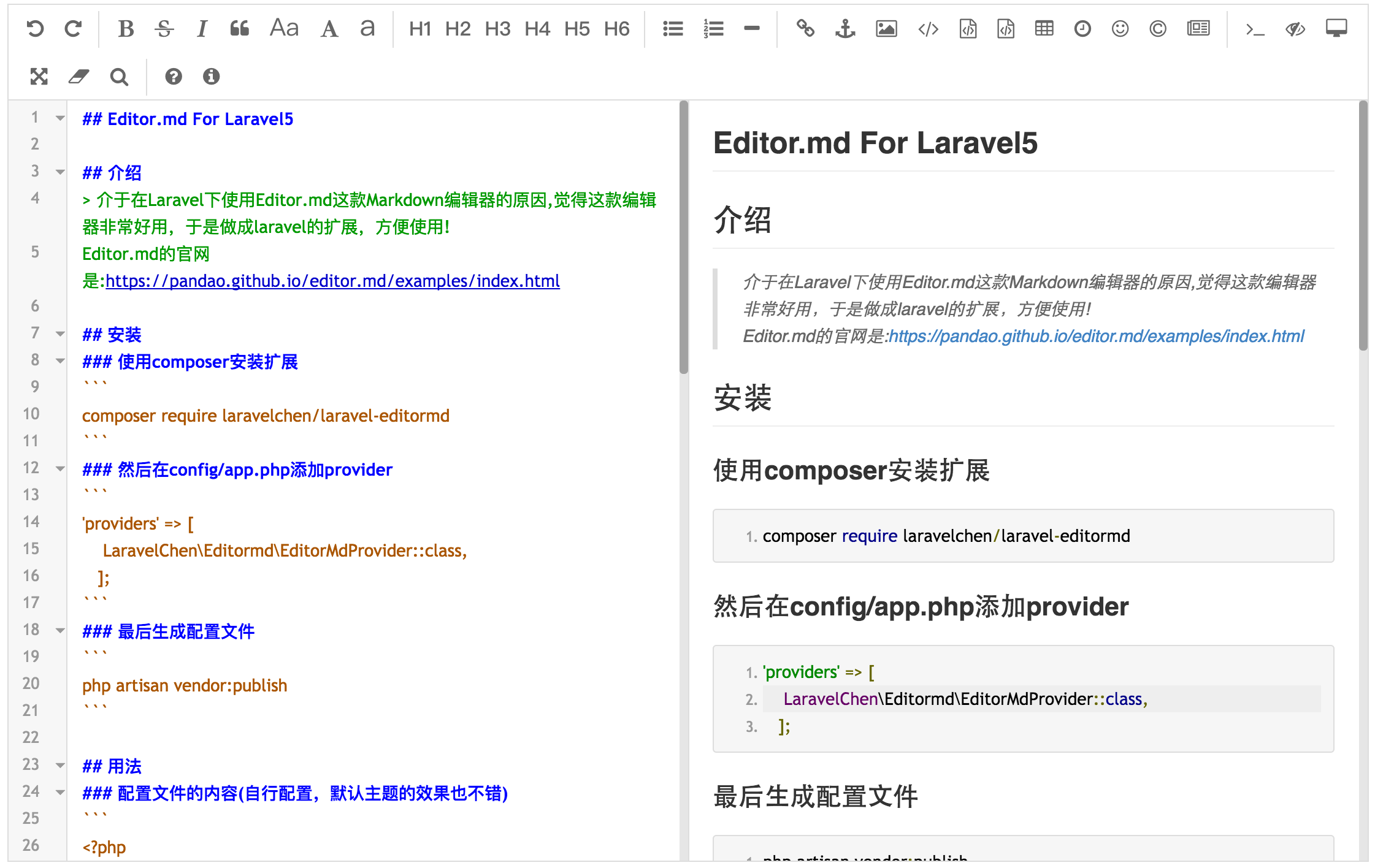Insert HTML entities (copyright icon)
1375x868 pixels.
[1158, 29]
